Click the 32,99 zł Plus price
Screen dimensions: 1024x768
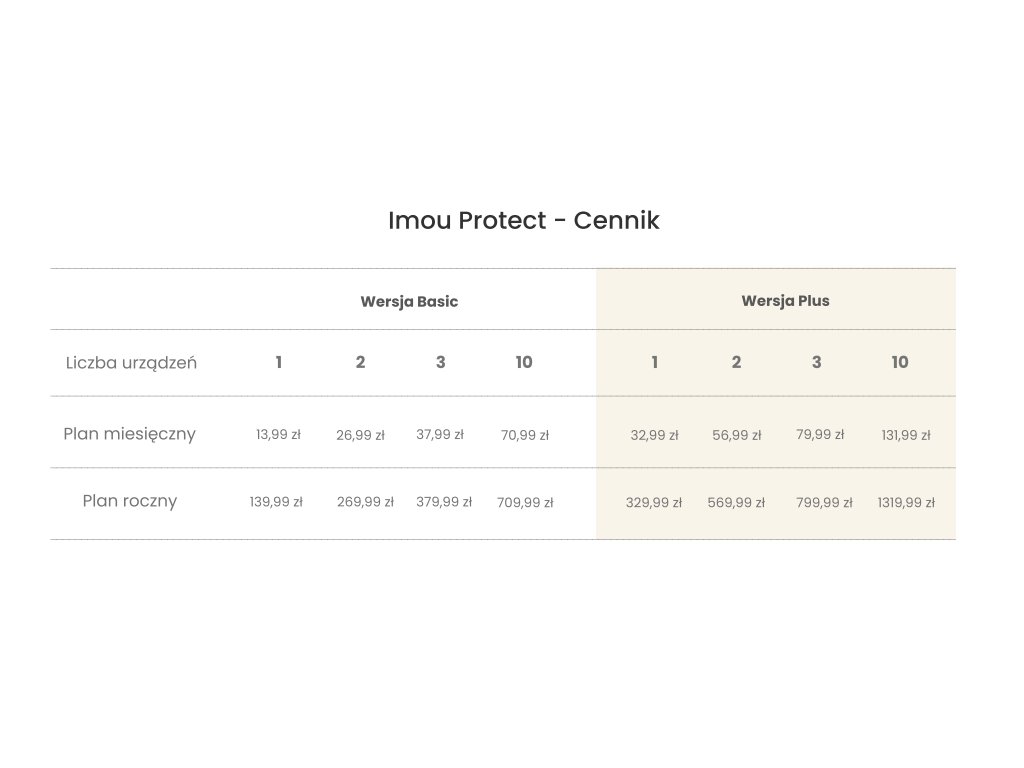654,436
